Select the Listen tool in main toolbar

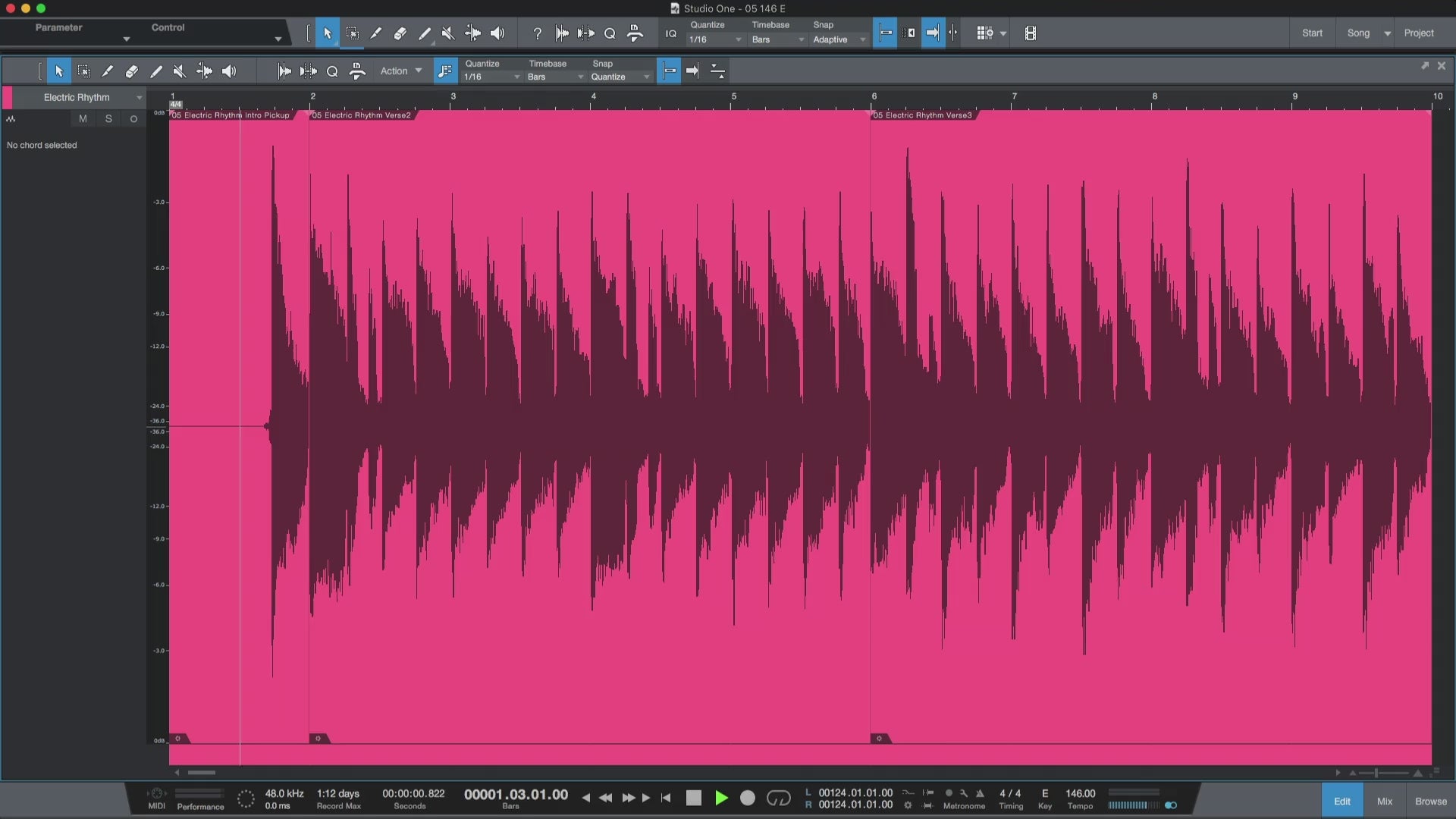coord(497,33)
